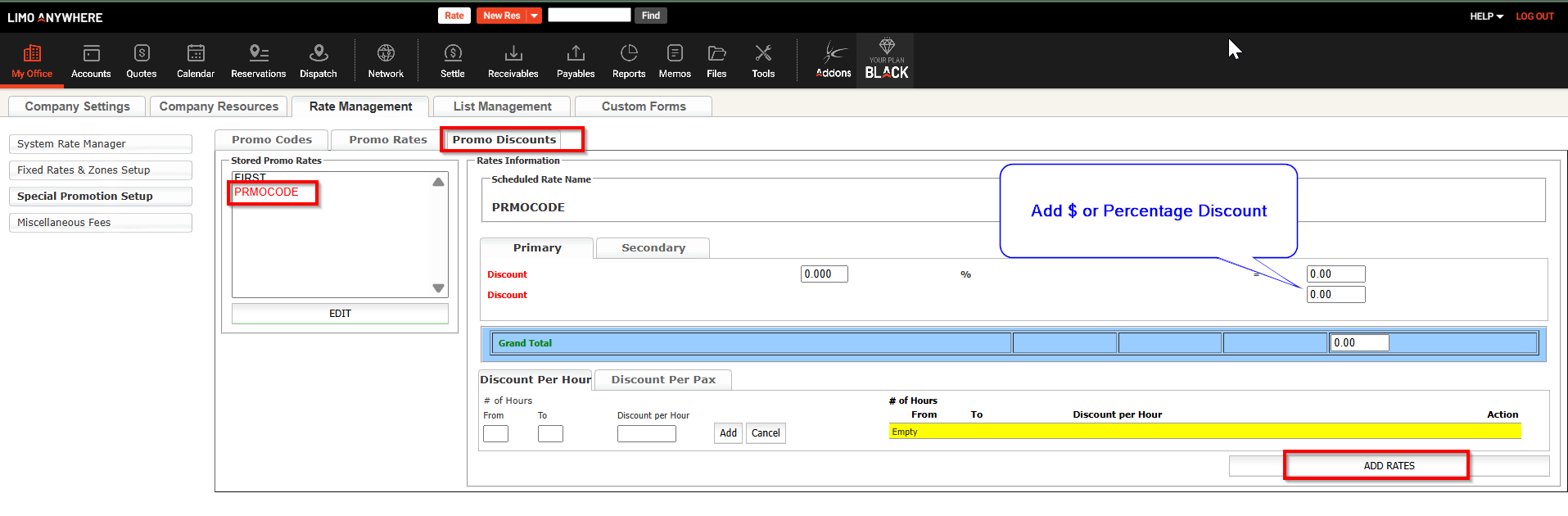Open System Rate Manager in sidebar

[x=101, y=144]
